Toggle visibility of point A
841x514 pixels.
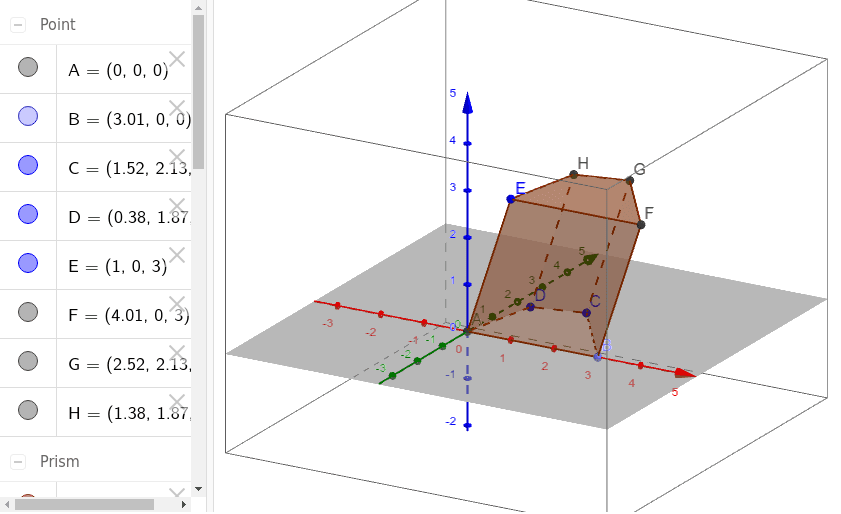28,67
